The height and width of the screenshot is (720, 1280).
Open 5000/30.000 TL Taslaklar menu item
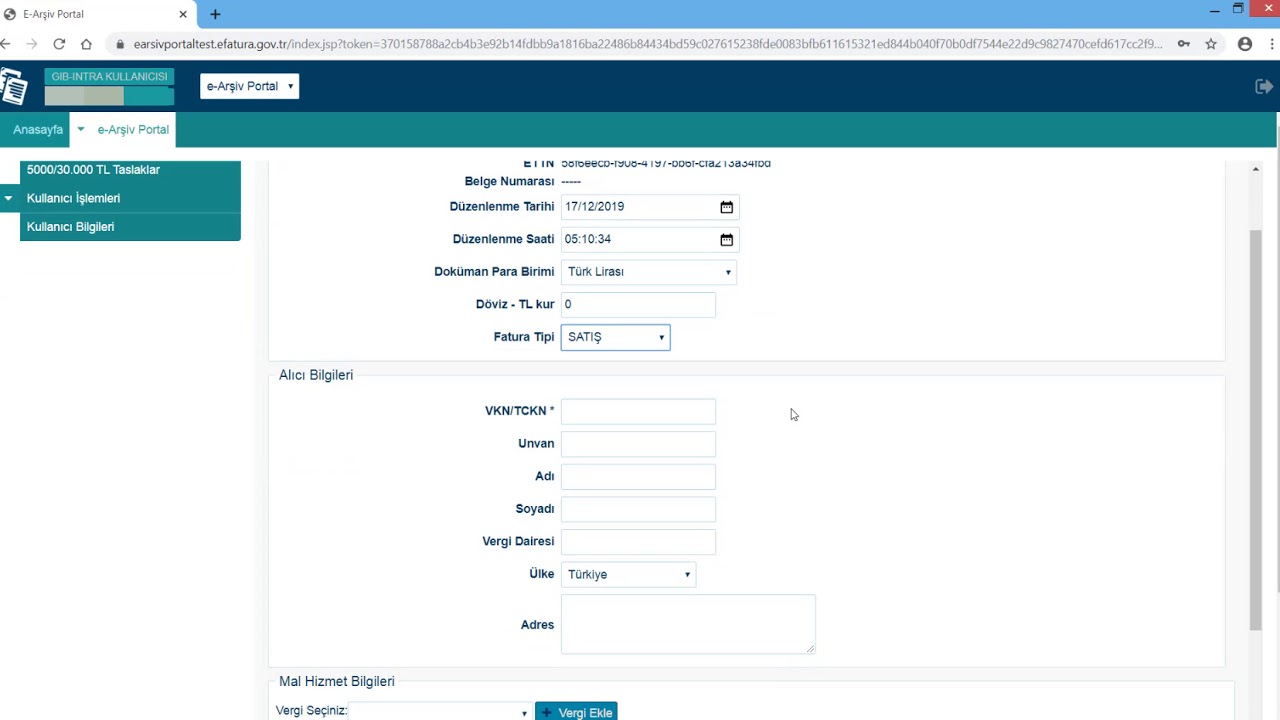130,170
